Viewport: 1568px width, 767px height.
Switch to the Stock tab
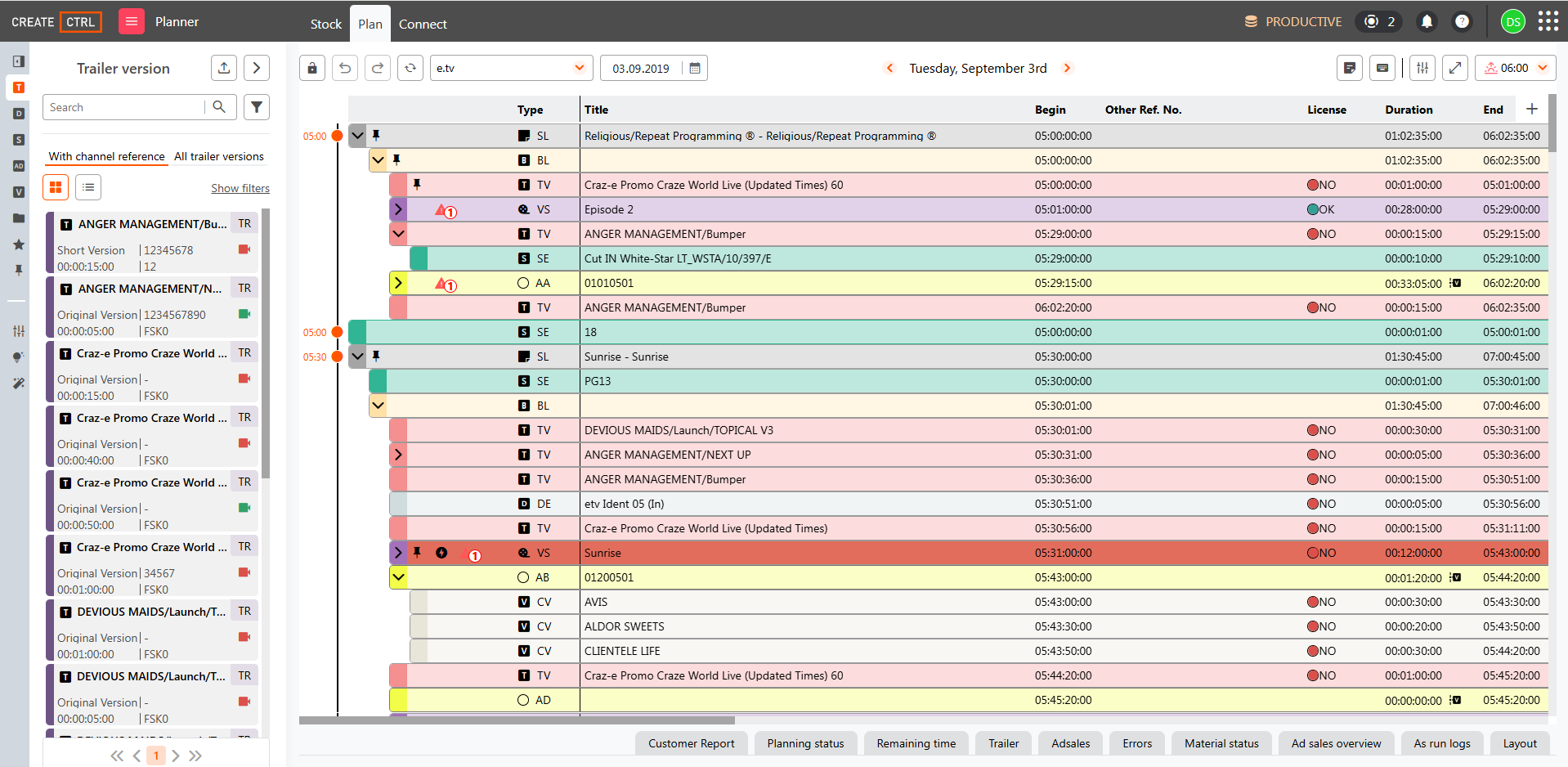pos(326,24)
